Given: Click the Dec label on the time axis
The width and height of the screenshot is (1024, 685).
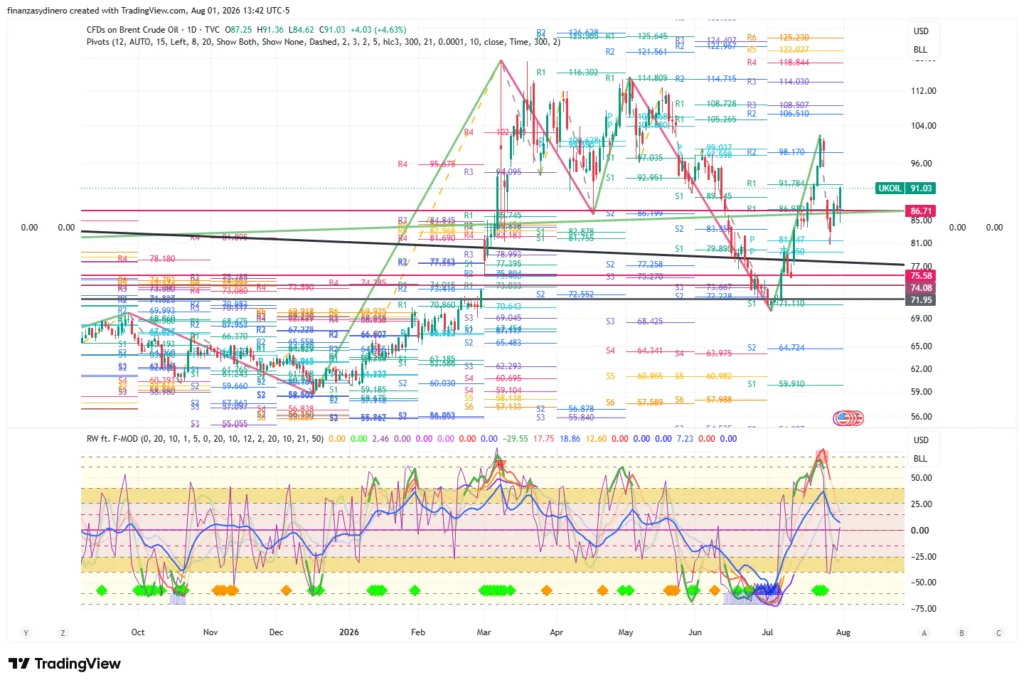Looking at the screenshot, I should point(276,632).
